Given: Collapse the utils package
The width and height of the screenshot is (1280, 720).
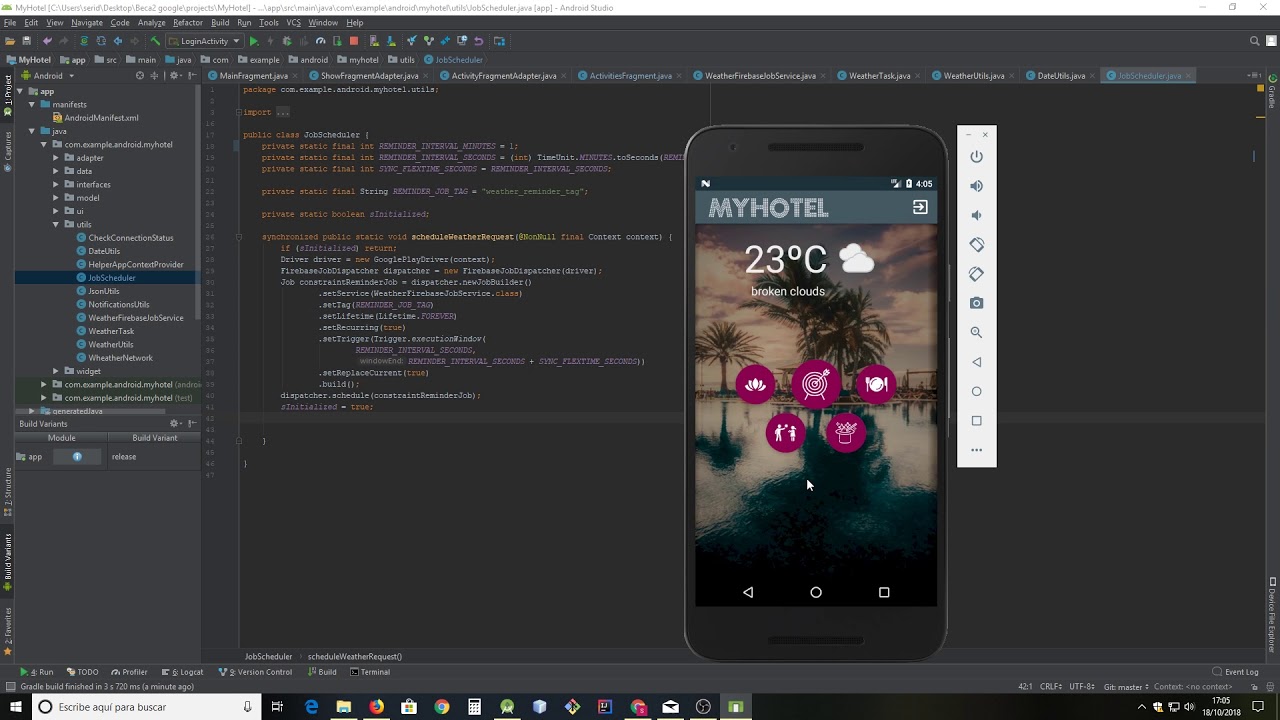Looking at the screenshot, I should pyautogui.click(x=56, y=224).
